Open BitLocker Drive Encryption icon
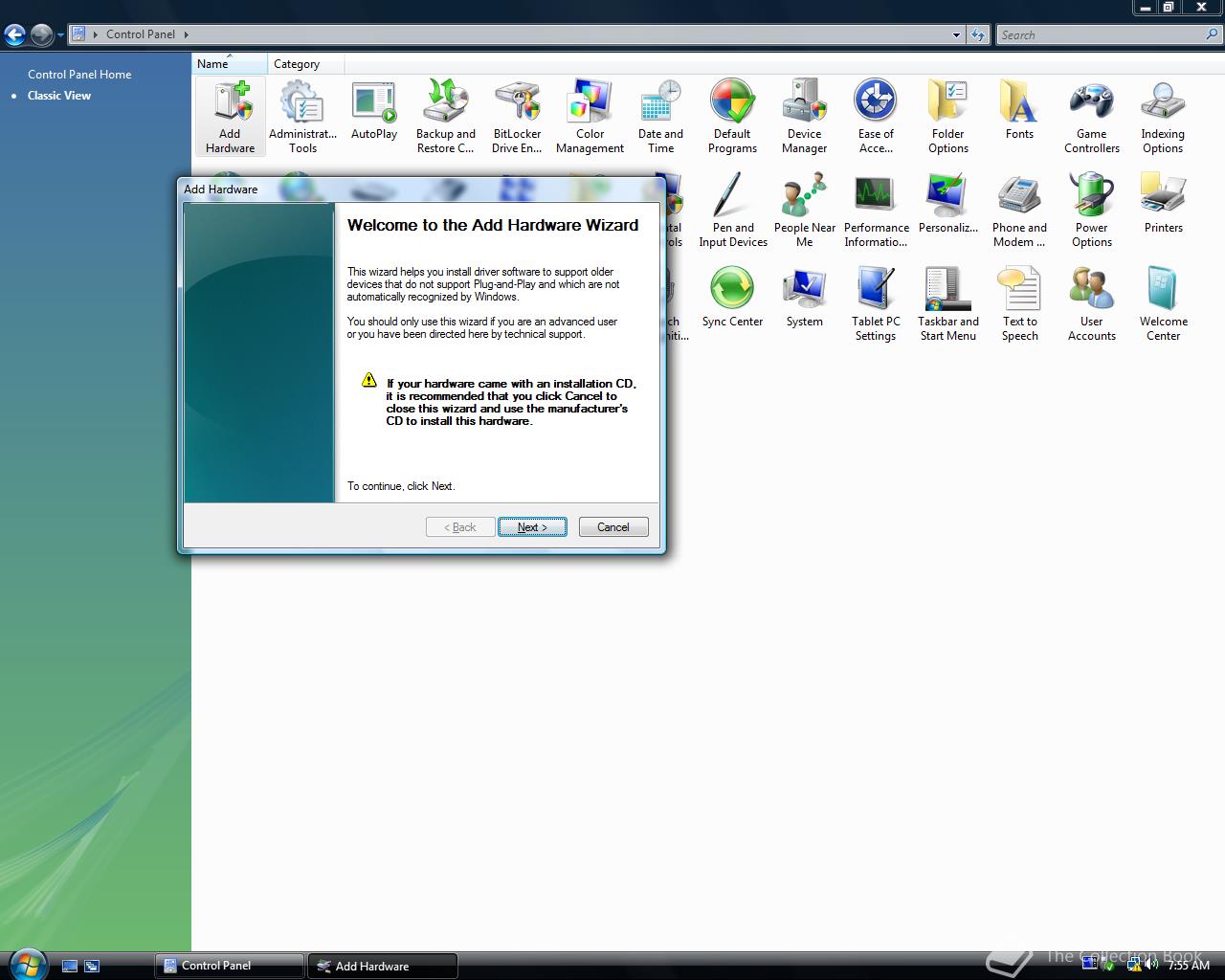The width and height of the screenshot is (1225, 980). 517,116
